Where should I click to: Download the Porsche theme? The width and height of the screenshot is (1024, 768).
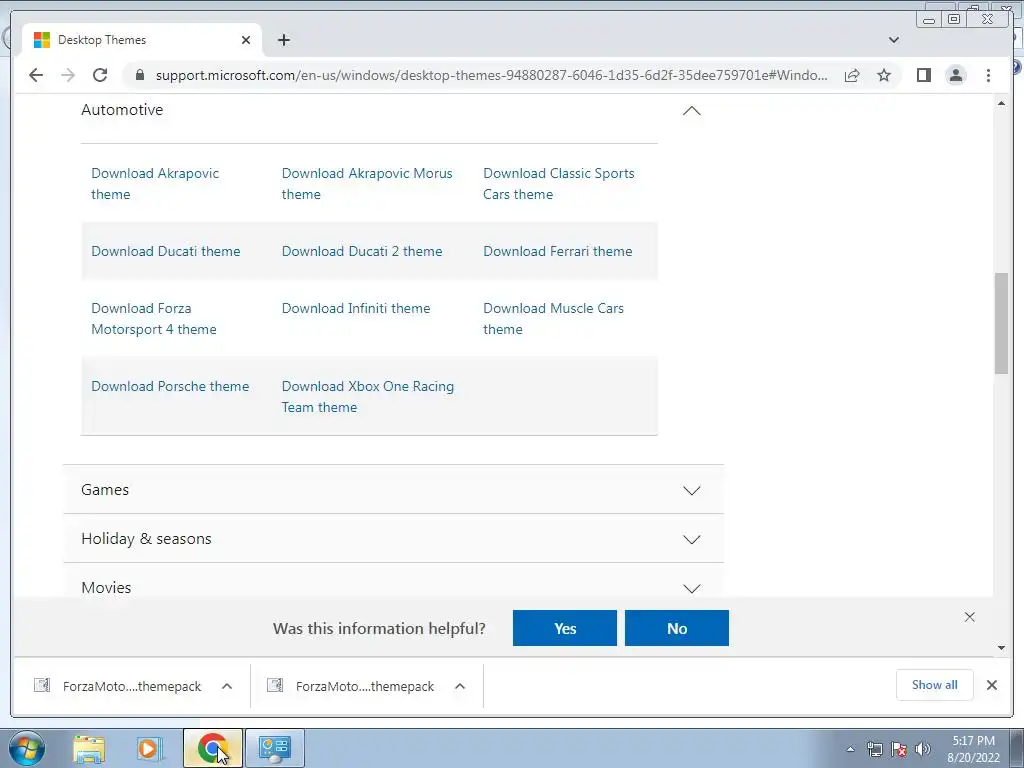(170, 386)
